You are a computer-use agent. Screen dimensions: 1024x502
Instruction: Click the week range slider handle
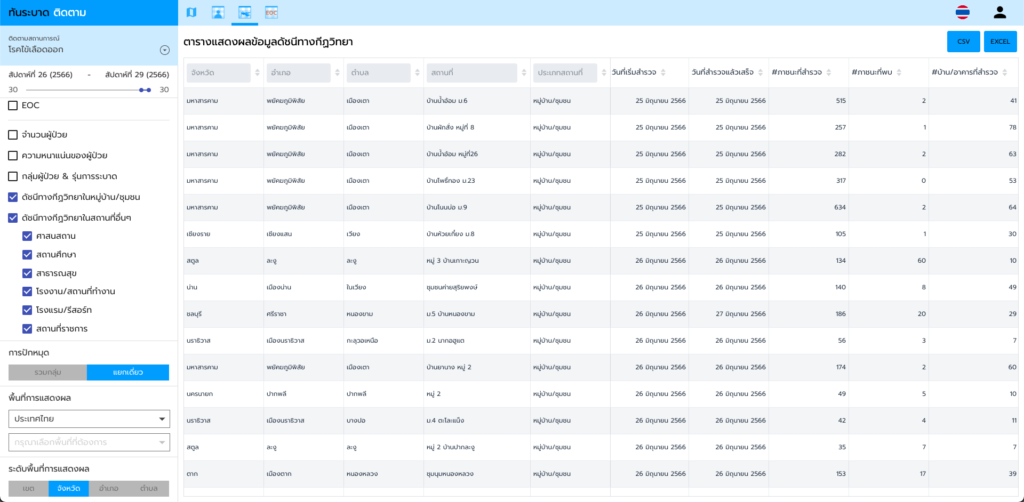tap(145, 90)
